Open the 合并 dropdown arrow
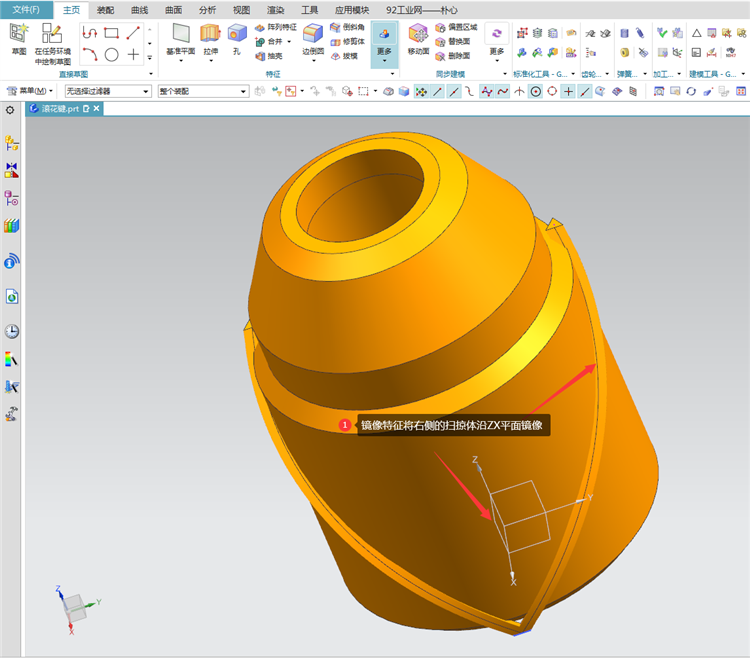The image size is (750, 658). [x=289, y=42]
